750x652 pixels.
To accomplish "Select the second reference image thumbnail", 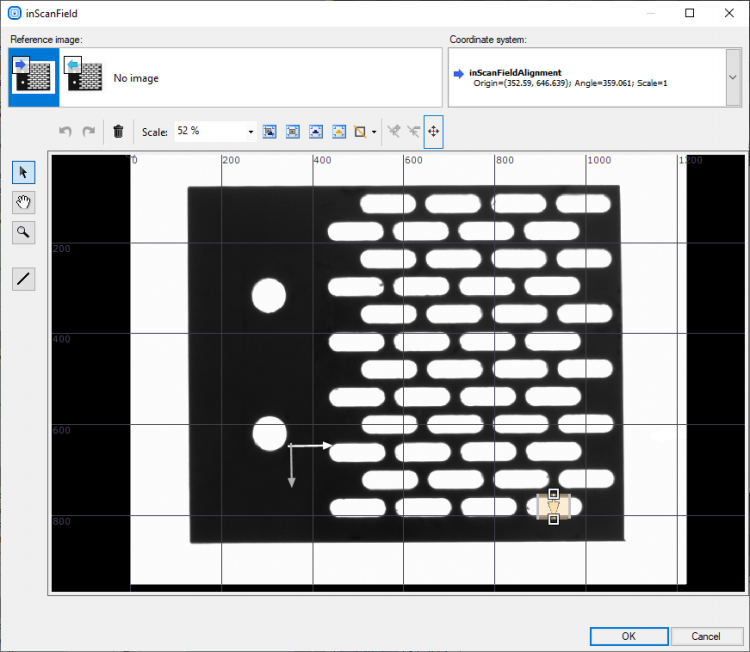I will (x=85, y=77).
